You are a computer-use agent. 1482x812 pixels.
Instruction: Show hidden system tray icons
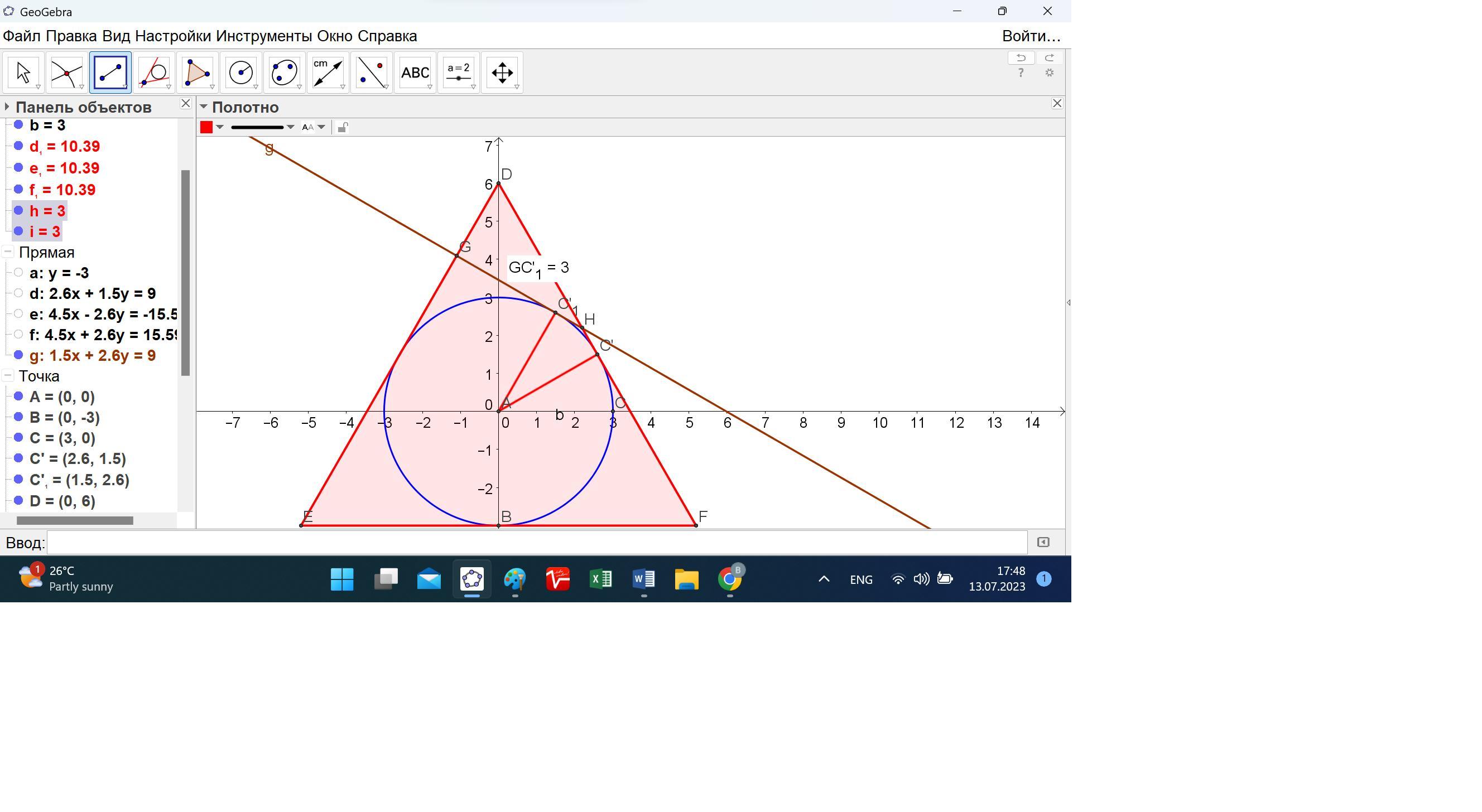coord(824,579)
